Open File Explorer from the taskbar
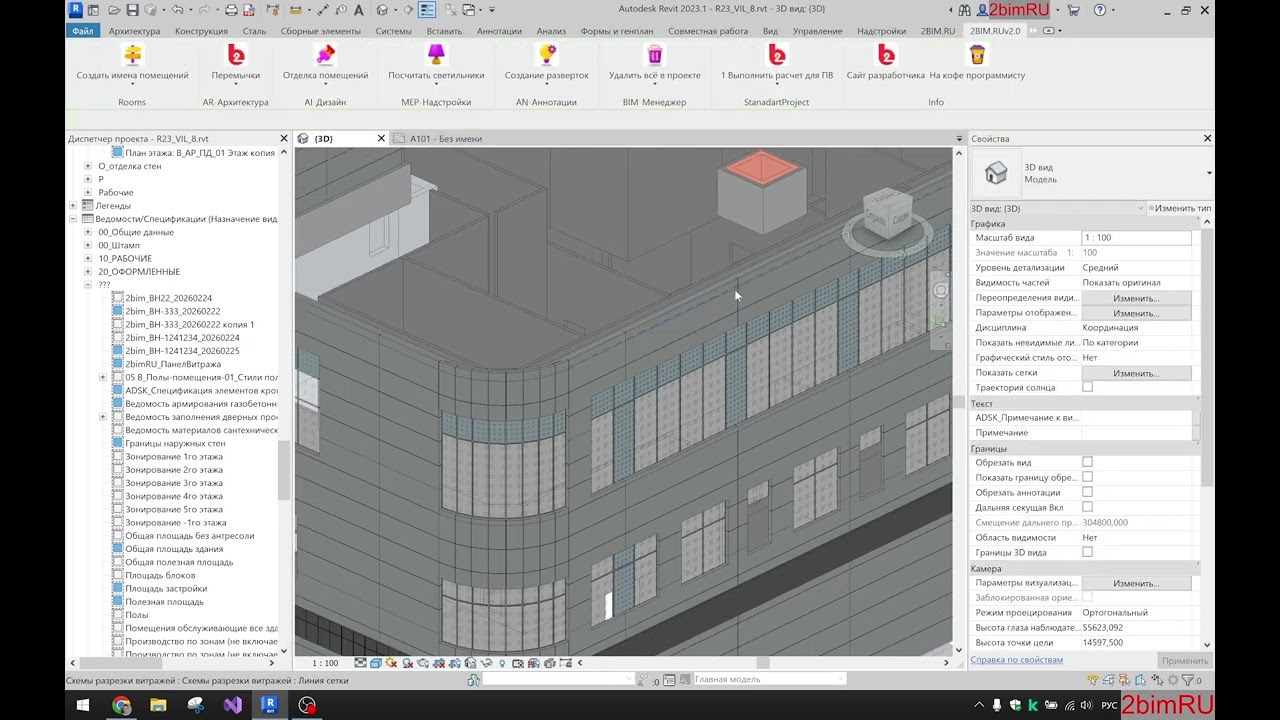Screen dimensions: 1280x720 tap(158, 705)
